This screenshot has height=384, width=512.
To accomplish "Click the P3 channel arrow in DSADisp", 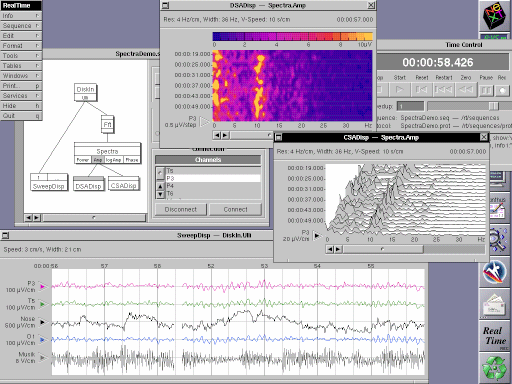I will 204,122.
